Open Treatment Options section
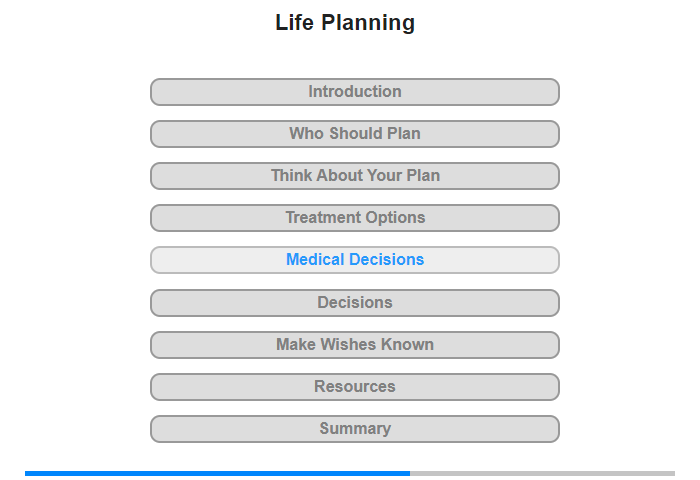The width and height of the screenshot is (700, 480). (x=354, y=218)
